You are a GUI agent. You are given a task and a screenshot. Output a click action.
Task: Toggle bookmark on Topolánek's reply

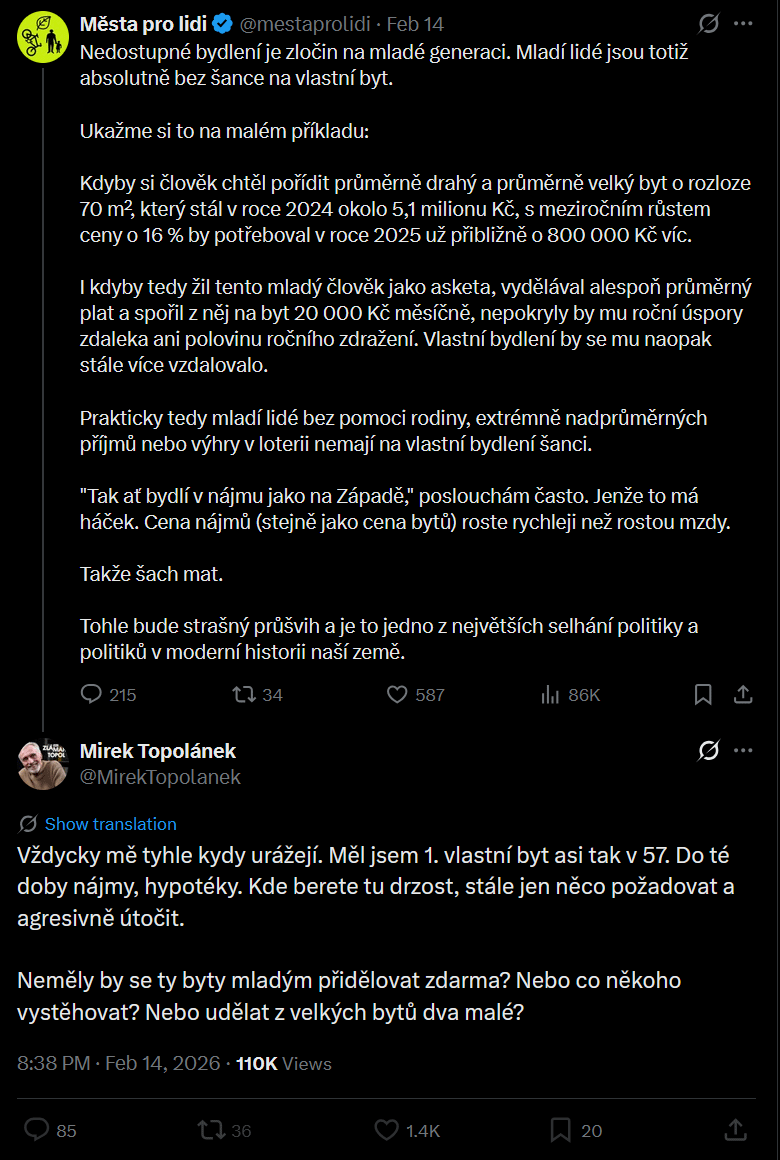point(561,1130)
